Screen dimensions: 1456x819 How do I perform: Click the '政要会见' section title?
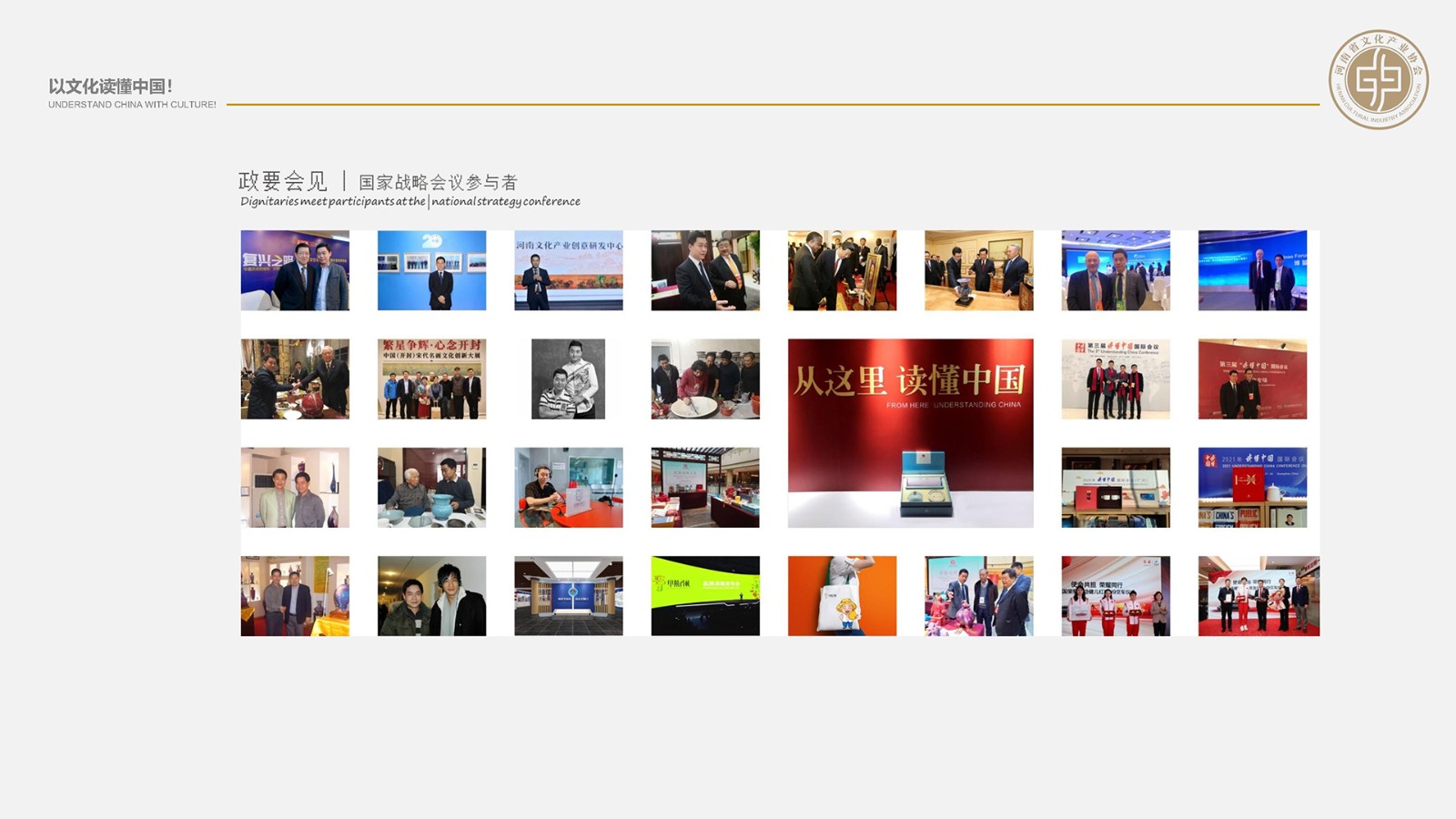[282, 179]
